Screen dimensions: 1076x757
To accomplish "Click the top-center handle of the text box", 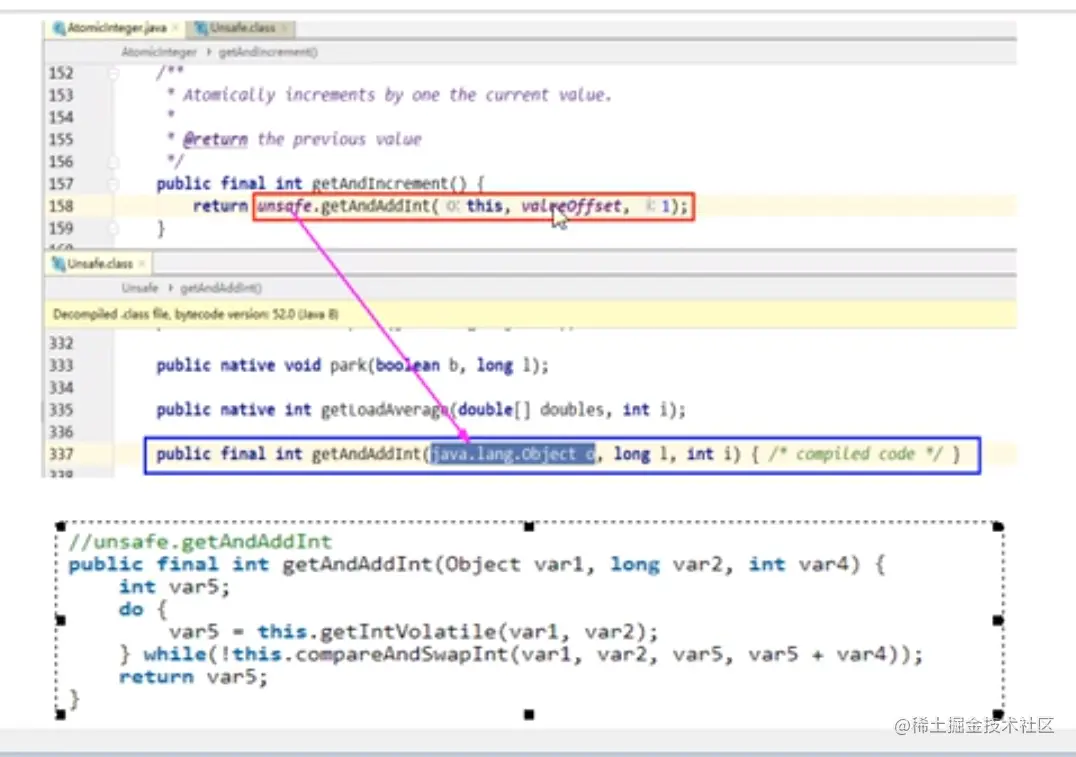I will pos(528,526).
